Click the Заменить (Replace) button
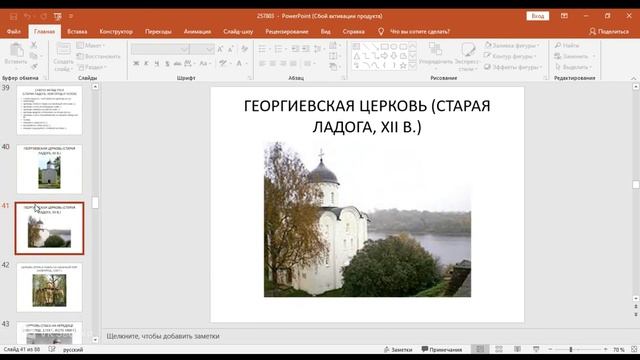Screen dimensions: 640x360 [x=575, y=56]
